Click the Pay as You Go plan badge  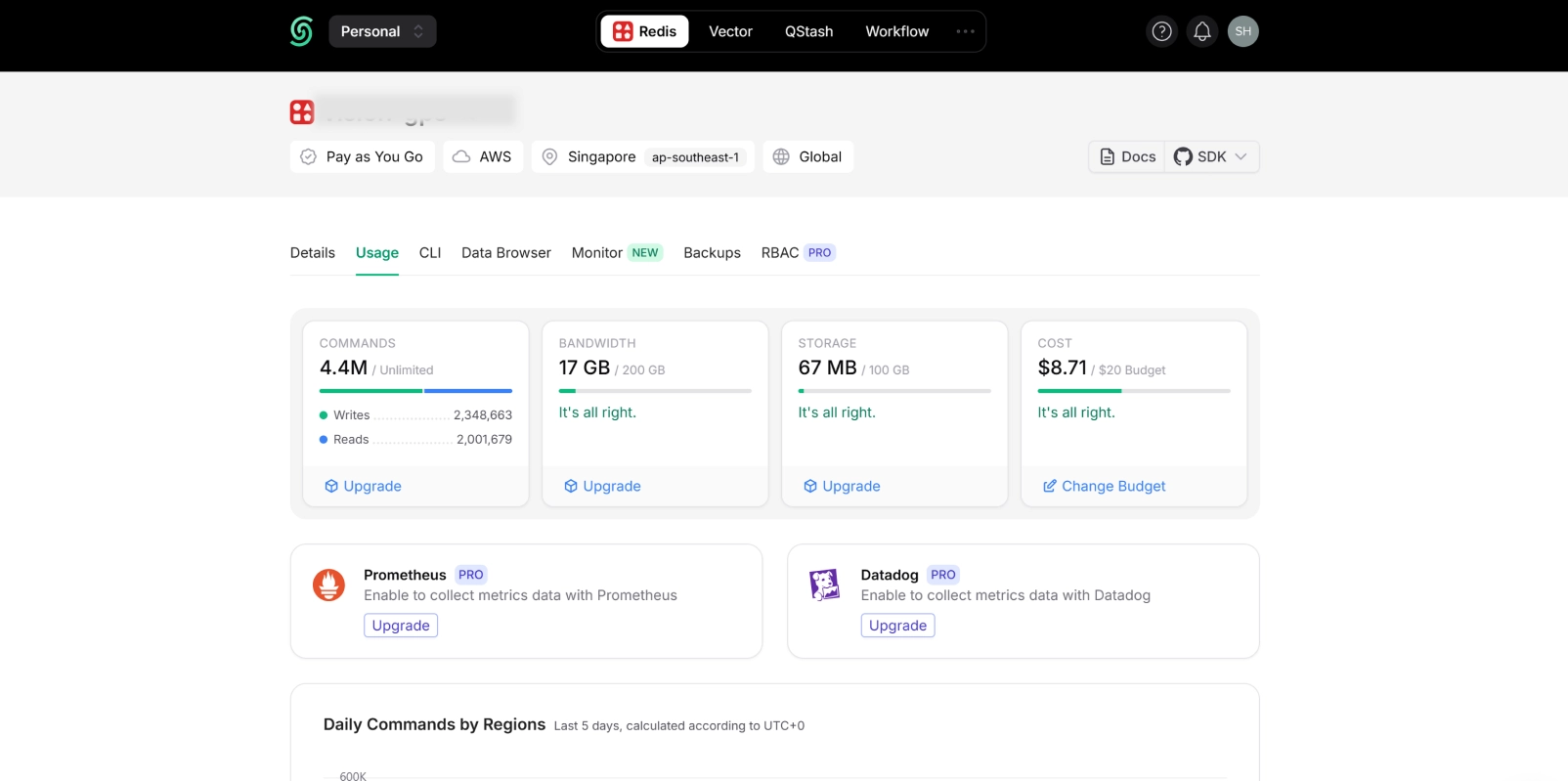(362, 156)
